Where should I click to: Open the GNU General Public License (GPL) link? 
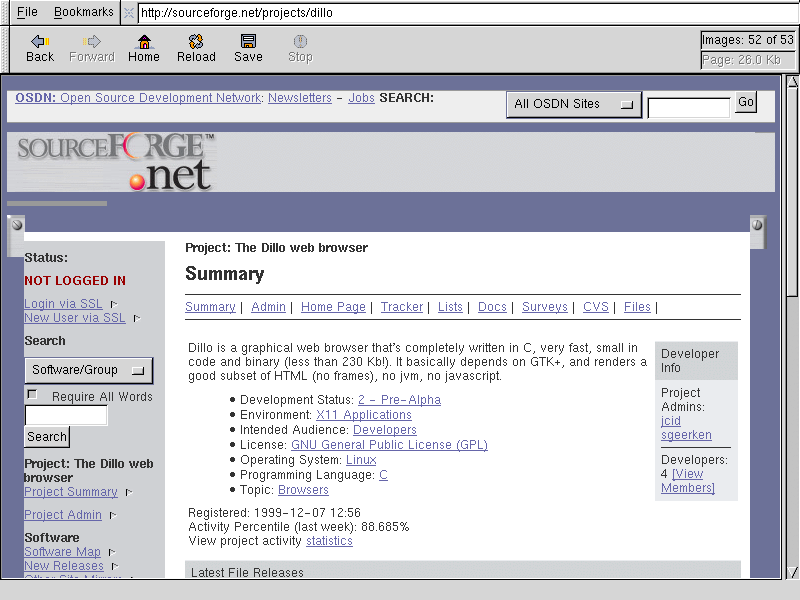389,445
